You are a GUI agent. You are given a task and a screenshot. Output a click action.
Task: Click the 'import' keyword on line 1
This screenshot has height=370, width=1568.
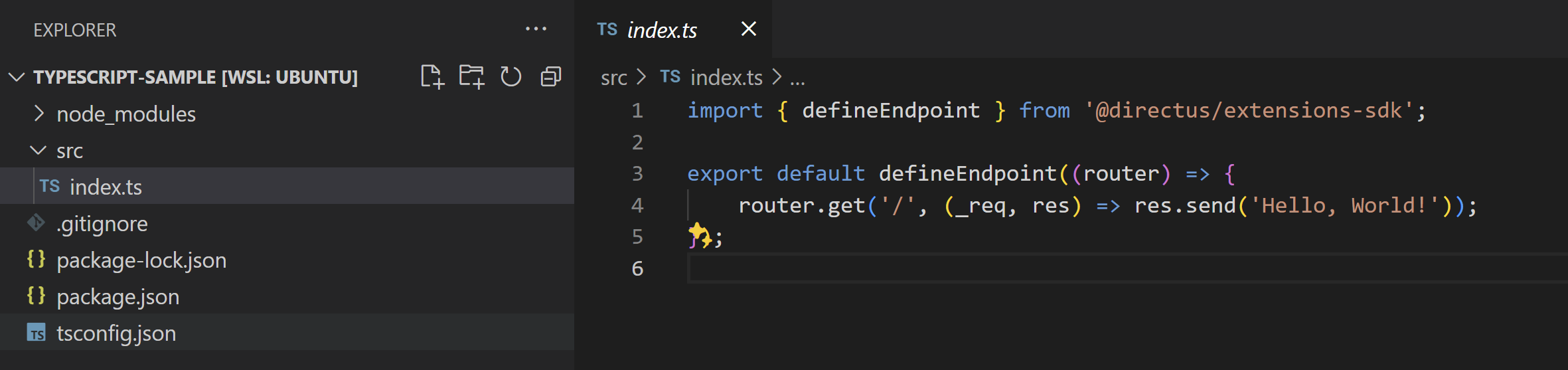coord(725,110)
